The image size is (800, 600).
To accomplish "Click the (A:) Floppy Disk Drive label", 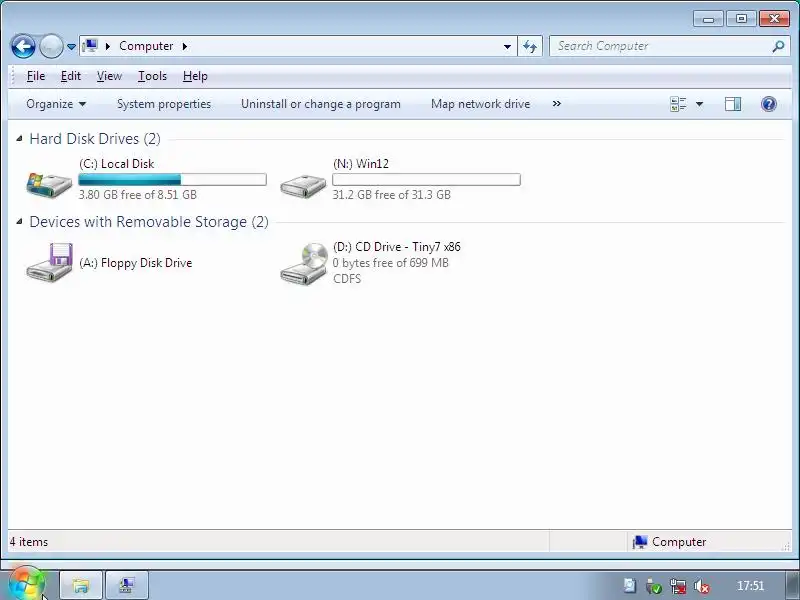I will [x=136, y=263].
